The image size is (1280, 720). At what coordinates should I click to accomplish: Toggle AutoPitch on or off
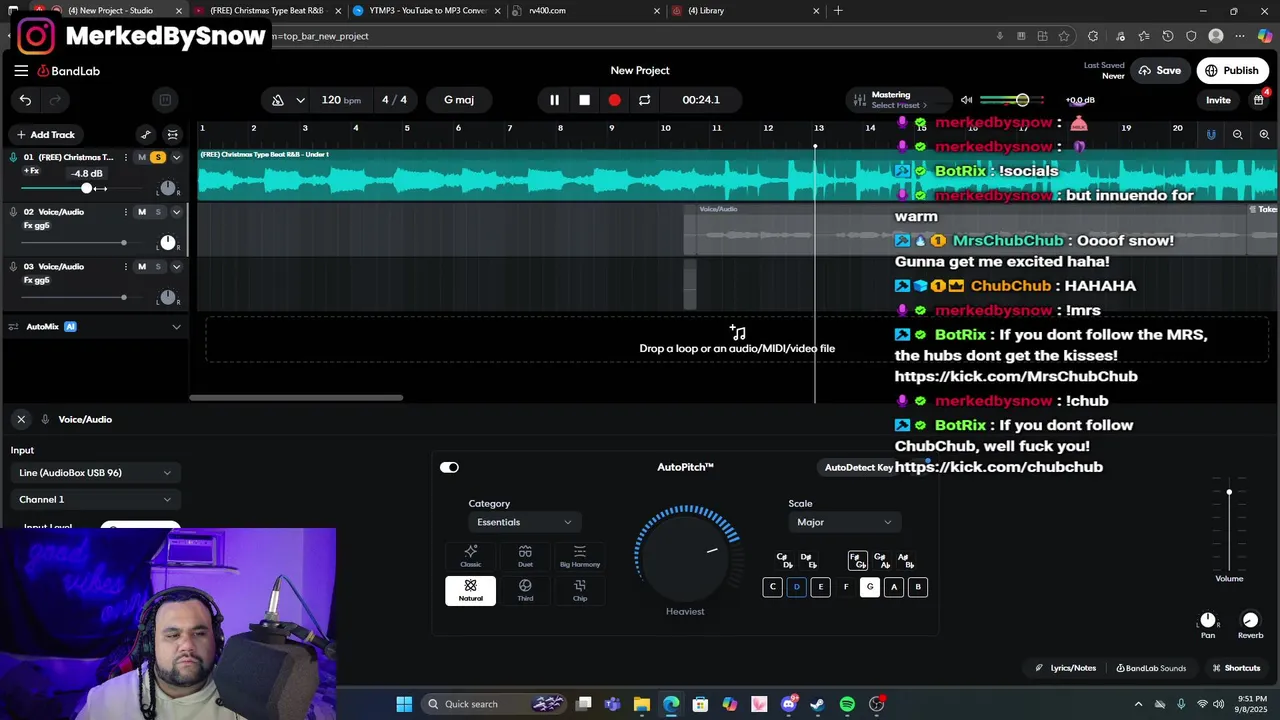pos(449,468)
